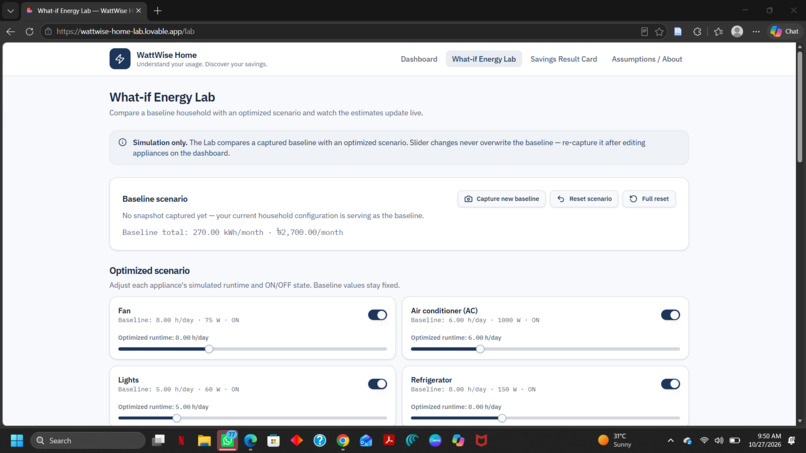Open Task View in the taskbar
The height and width of the screenshot is (453, 806).
coord(158,441)
